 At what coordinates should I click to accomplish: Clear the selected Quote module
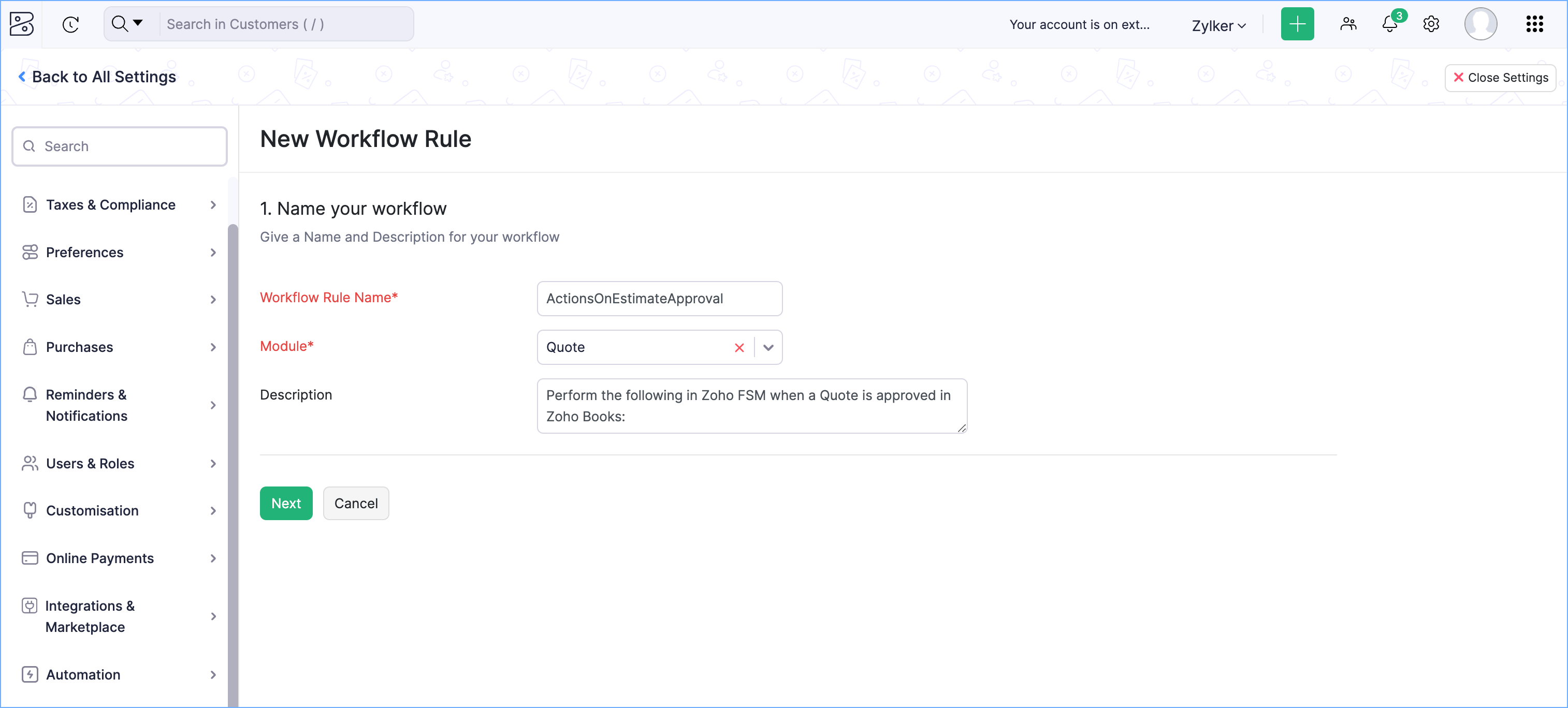[x=739, y=347]
